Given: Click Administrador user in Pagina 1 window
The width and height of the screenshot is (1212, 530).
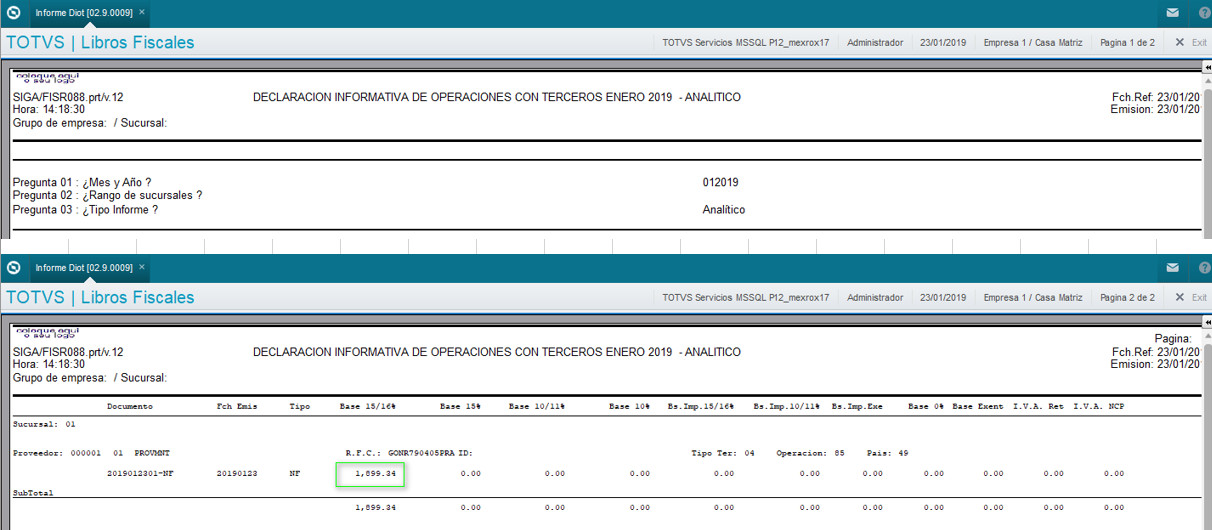Looking at the screenshot, I should click(875, 43).
